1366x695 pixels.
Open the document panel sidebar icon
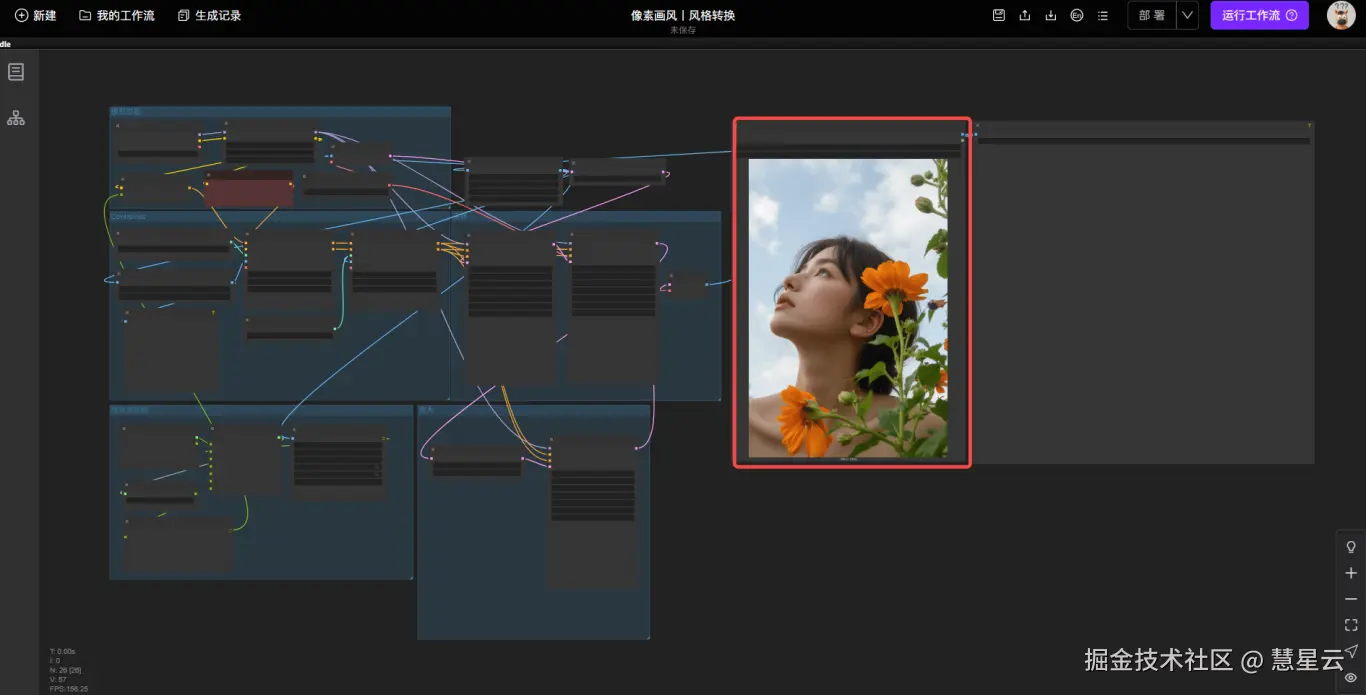[x=16, y=72]
